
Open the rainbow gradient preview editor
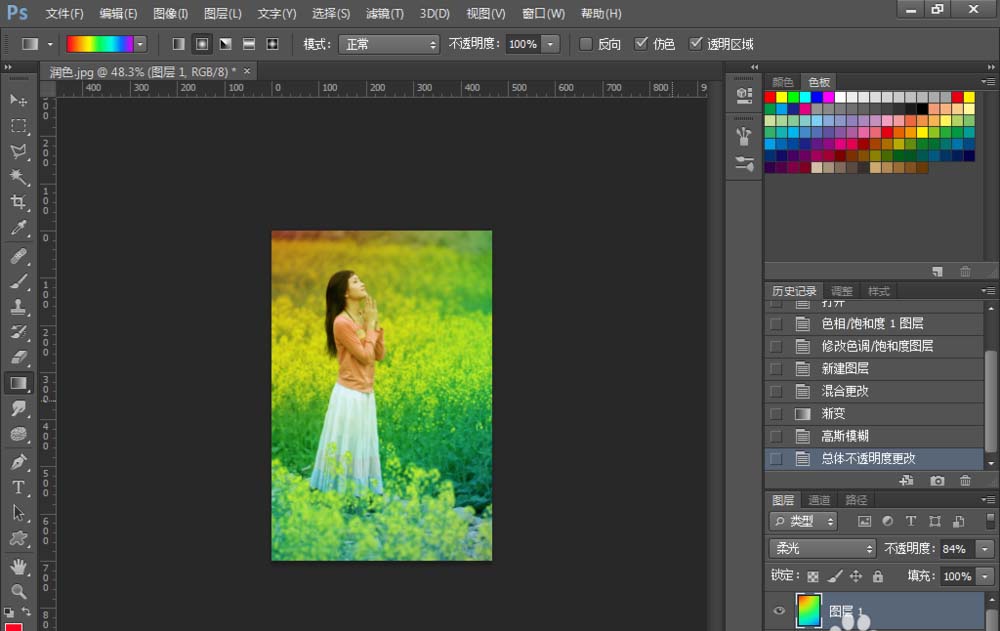pyautogui.click(x=99, y=44)
